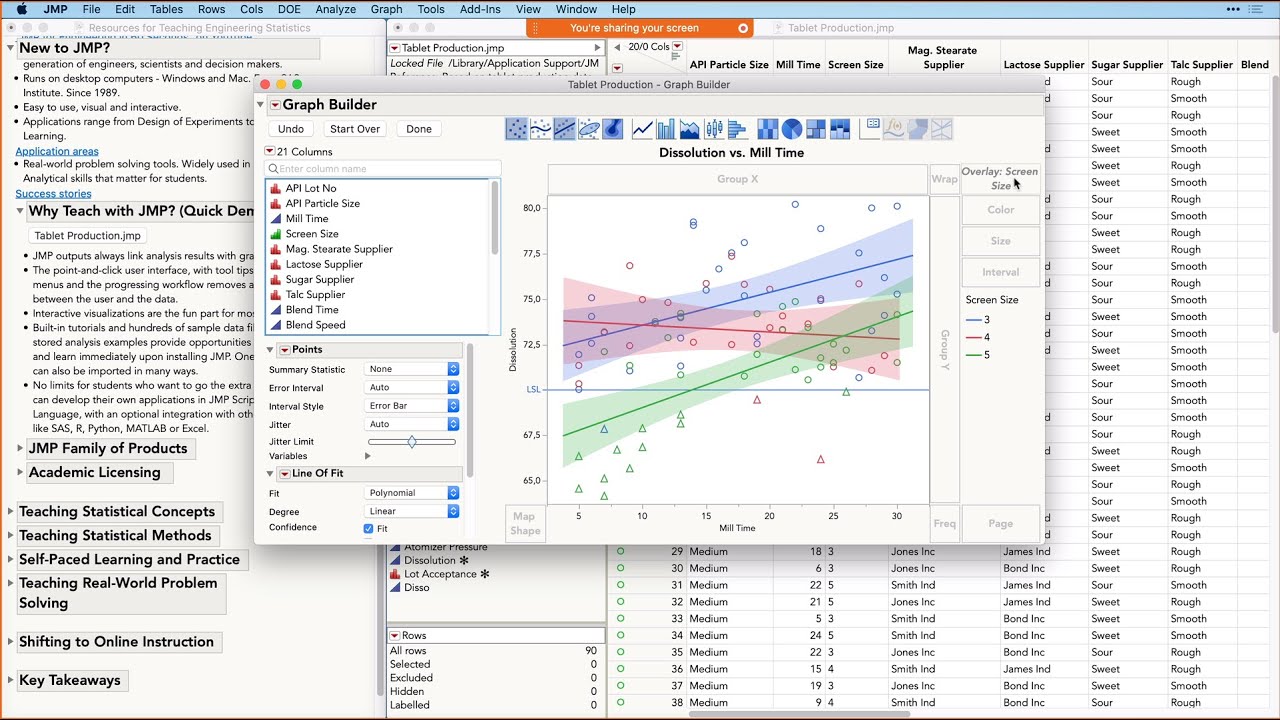Viewport: 1280px width, 720px height.
Task: Select the Box Plot element icon
Action: point(714,129)
